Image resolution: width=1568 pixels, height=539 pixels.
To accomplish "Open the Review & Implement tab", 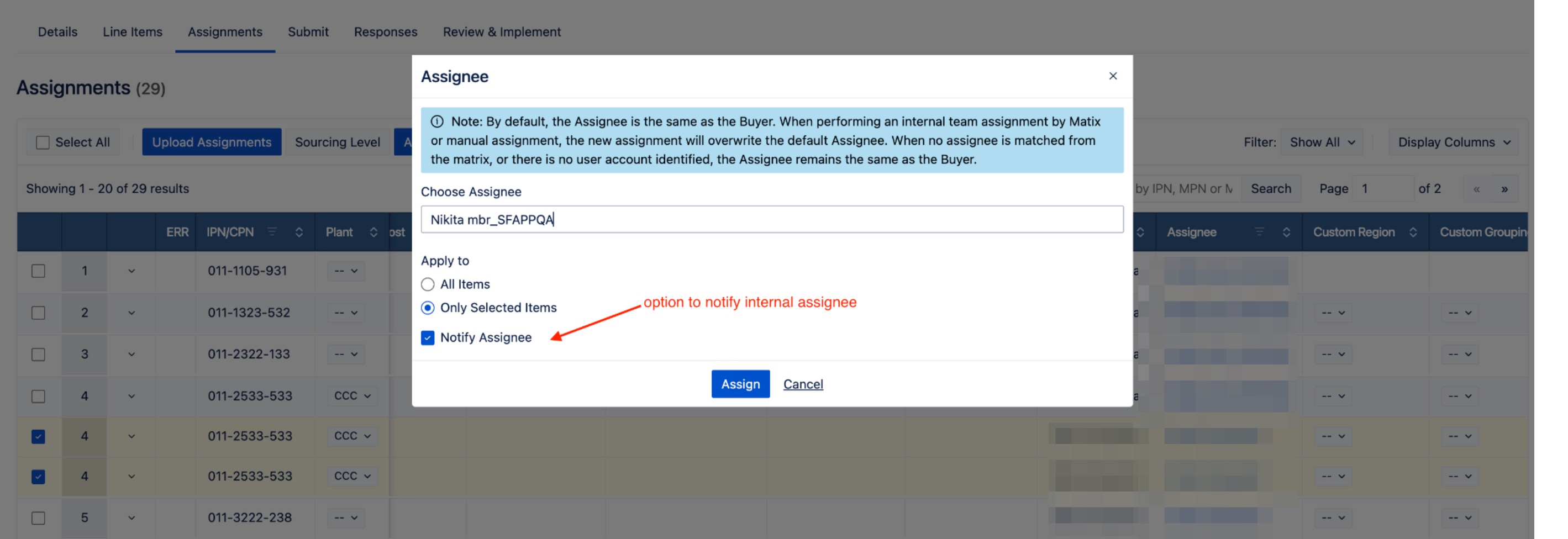I will tap(502, 31).
